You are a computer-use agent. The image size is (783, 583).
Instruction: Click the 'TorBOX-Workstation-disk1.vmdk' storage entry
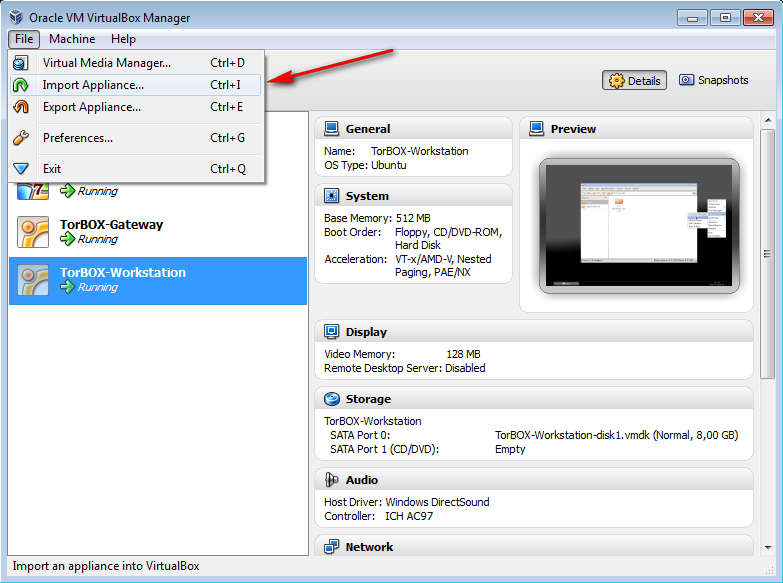616,435
